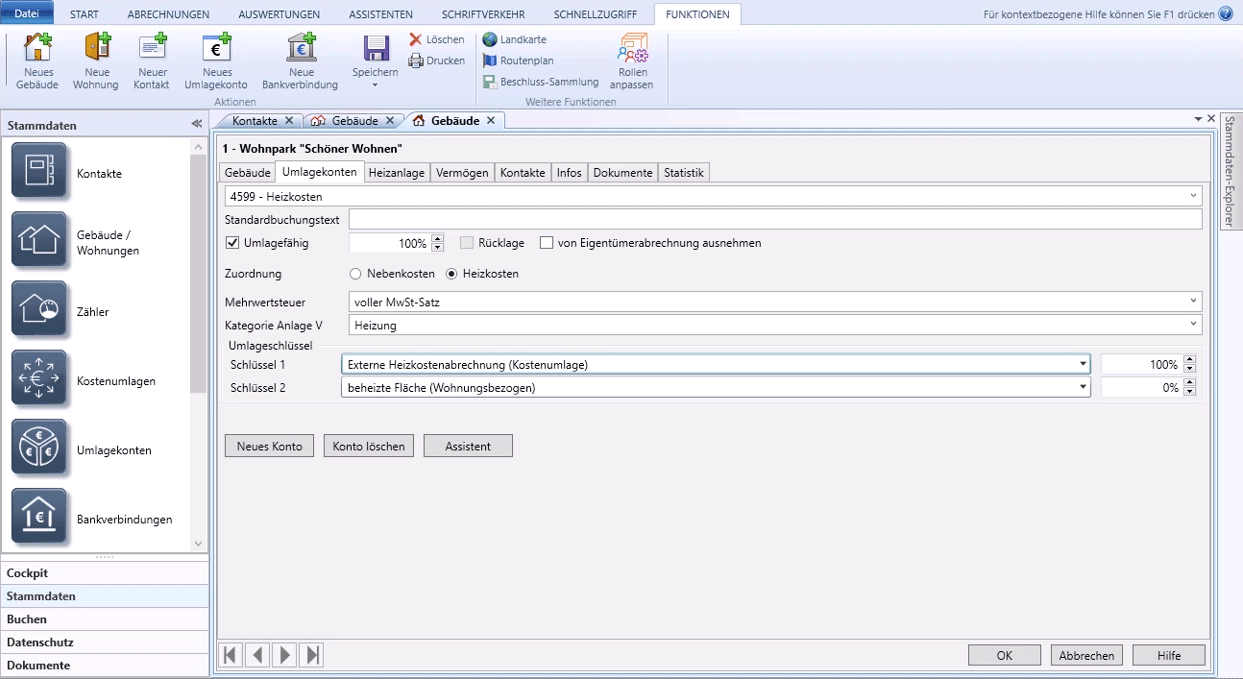Viewport: 1243px width, 679px height.
Task: Check 'von Eigentümerabrechnung ausnehmen'
Action: [x=546, y=243]
